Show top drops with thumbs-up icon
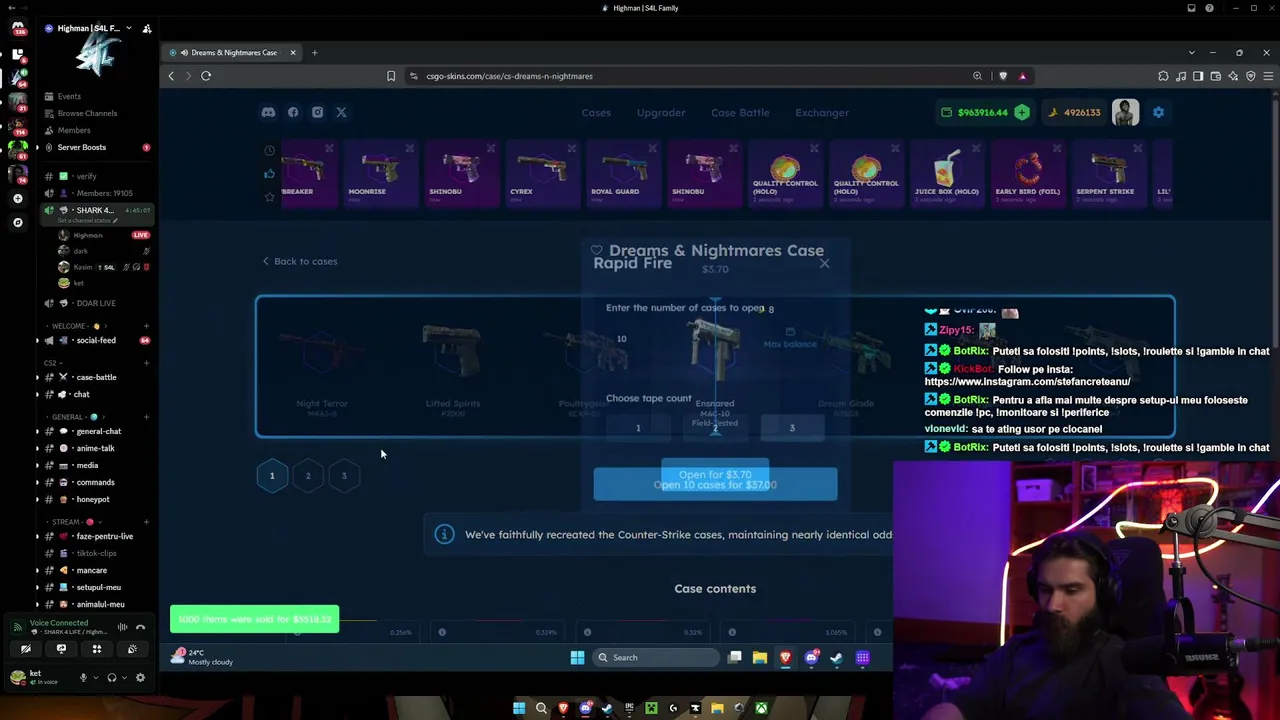This screenshot has height=720, width=1280. pos(269,174)
